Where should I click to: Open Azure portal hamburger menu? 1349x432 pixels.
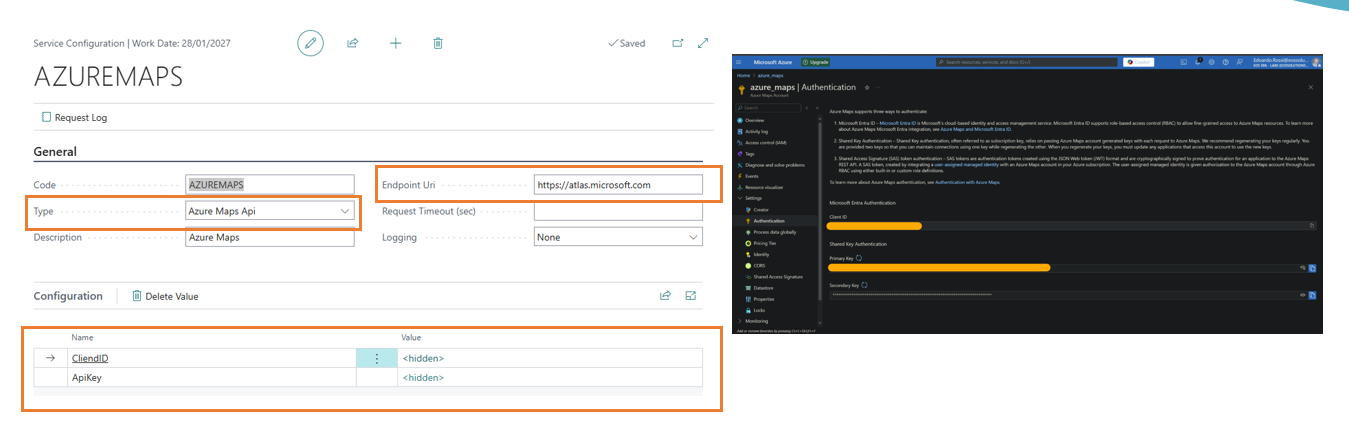pyautogui.click(x=739, y=62)
